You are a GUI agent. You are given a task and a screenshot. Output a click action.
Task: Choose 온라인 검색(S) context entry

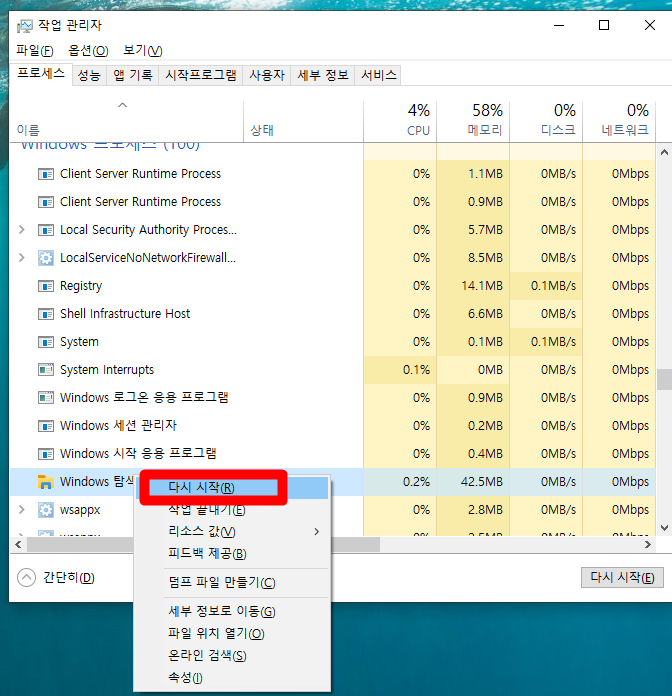(232, 656)
